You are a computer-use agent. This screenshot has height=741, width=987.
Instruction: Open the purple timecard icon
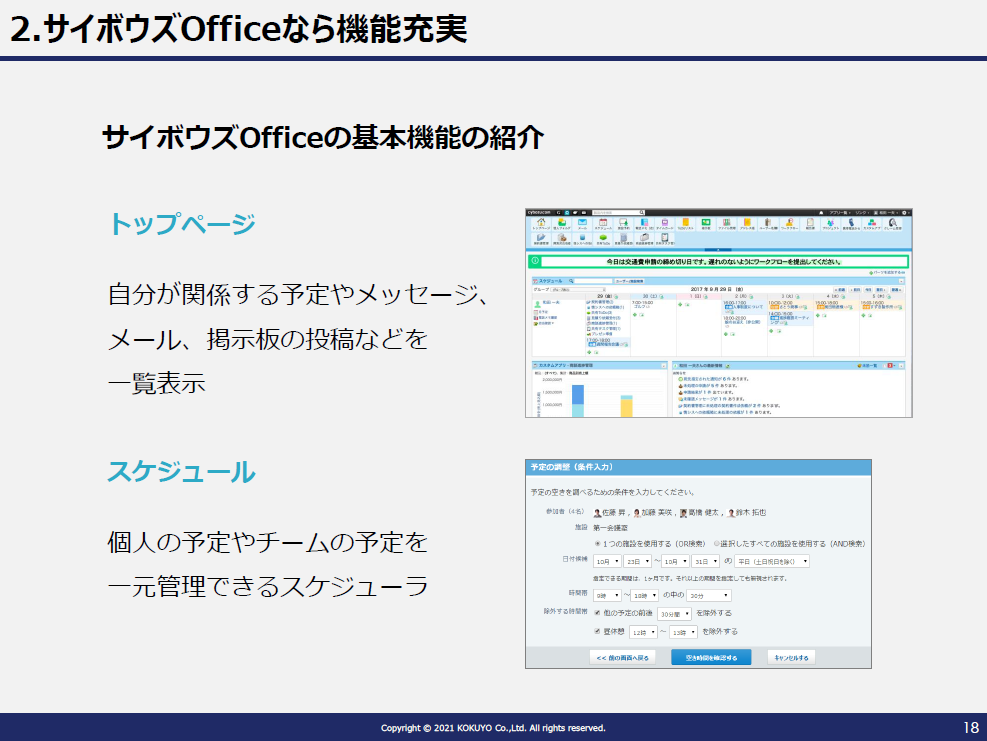click(665, 222)
